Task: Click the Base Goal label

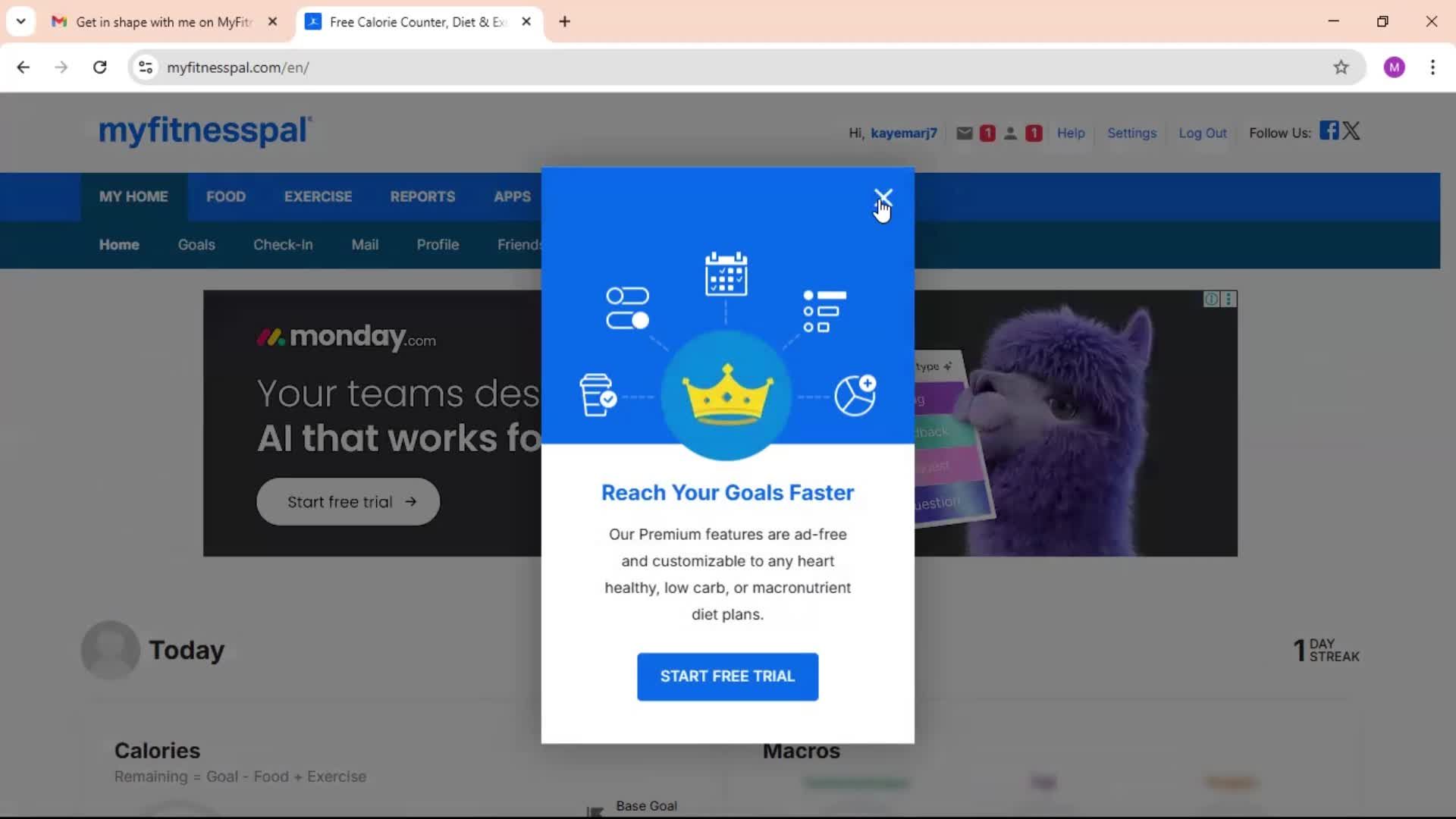Action: point(646,806)
